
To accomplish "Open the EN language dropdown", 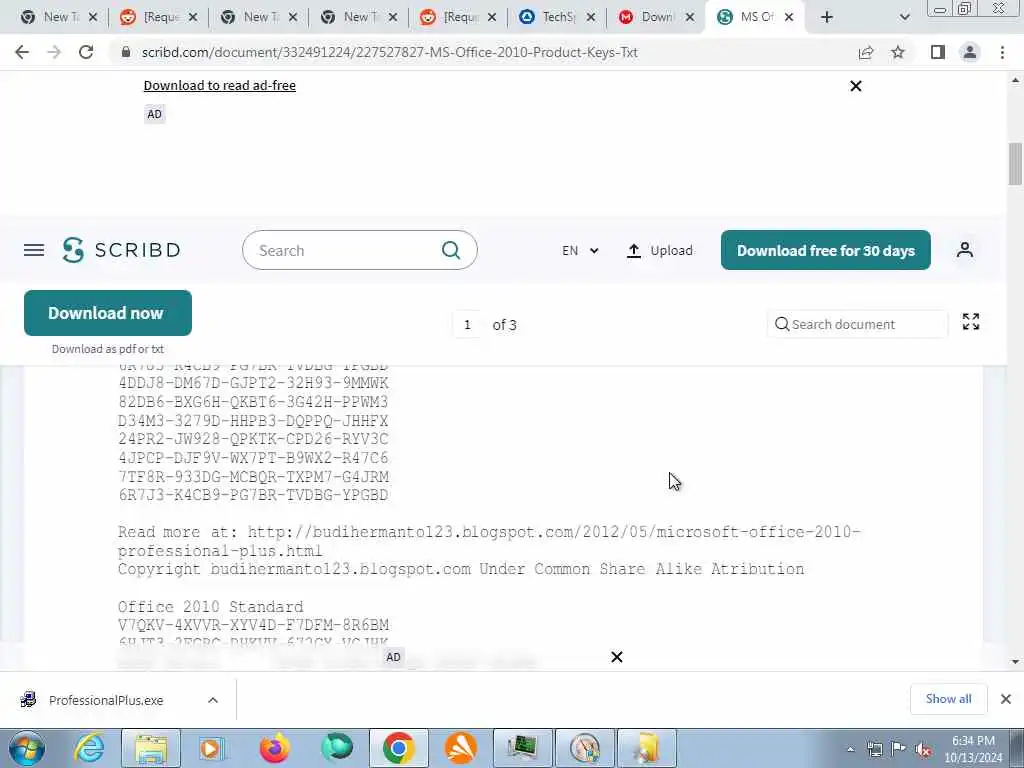I will coord(580,251).
